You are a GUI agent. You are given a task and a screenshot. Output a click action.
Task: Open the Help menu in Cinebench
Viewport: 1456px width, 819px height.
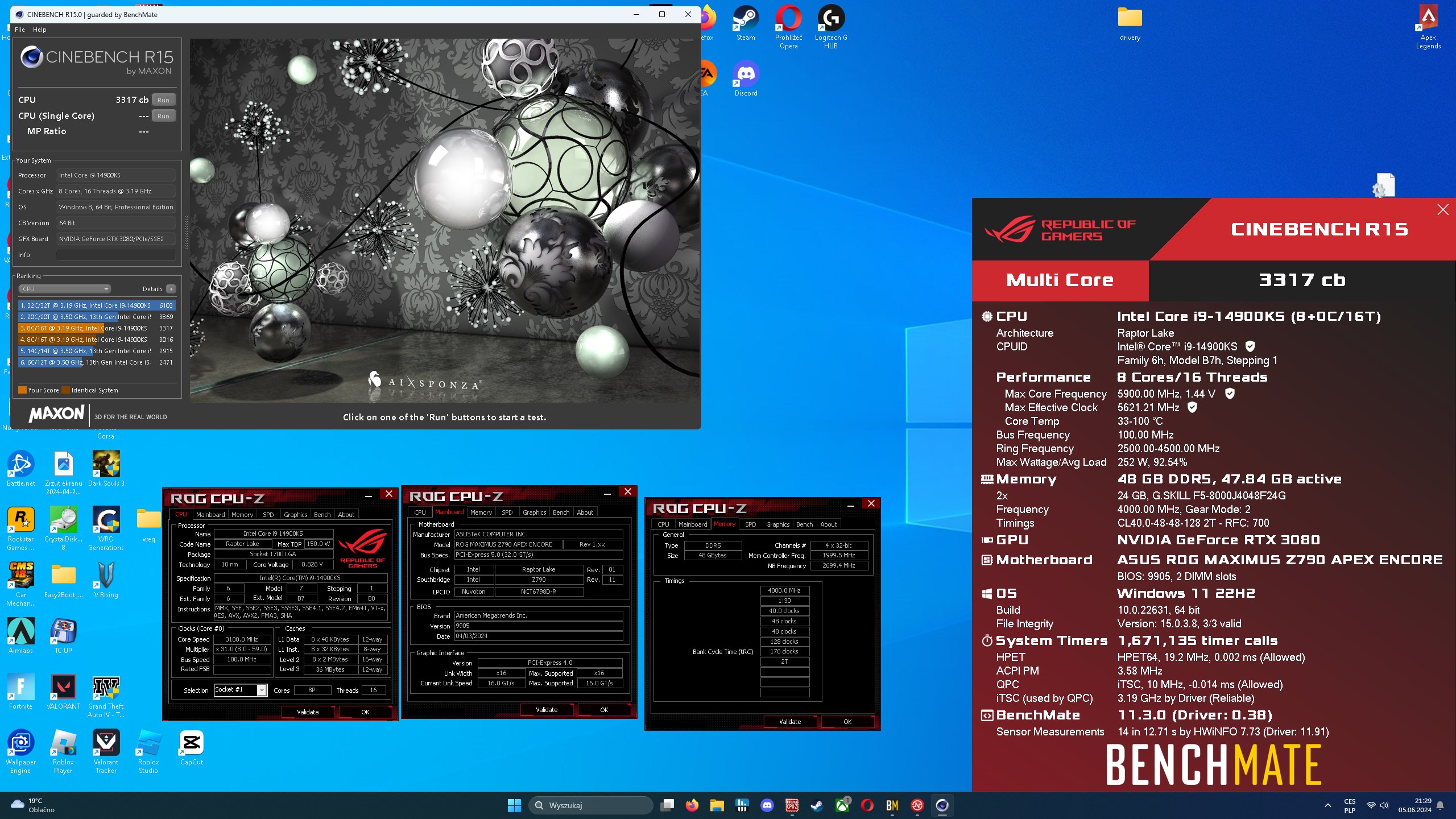click(x=40, y=30)
